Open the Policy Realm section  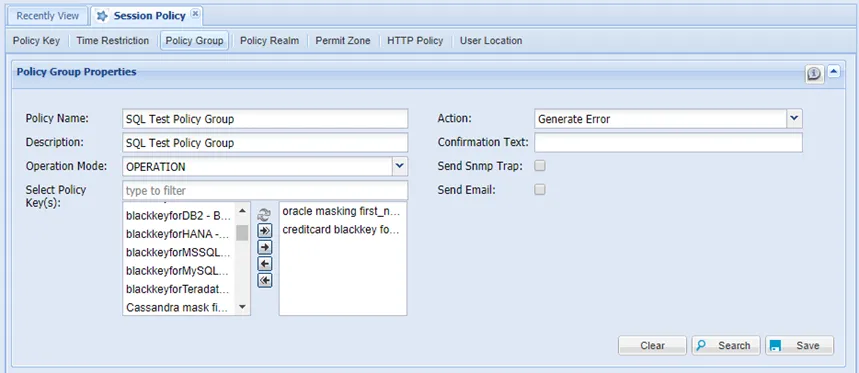click(270, 41)
